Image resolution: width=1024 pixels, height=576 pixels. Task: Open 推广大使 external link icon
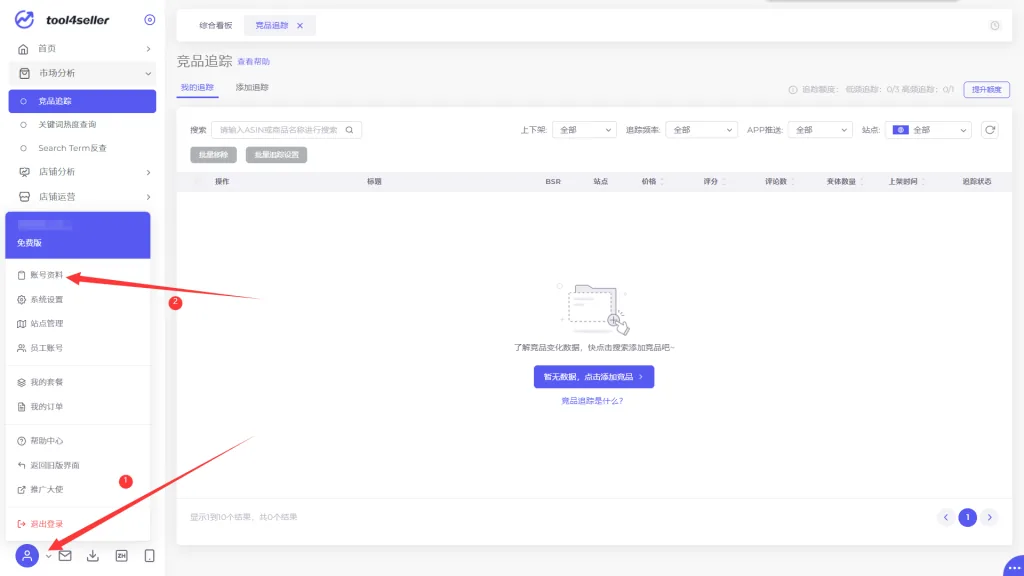(x=22, y=490)
